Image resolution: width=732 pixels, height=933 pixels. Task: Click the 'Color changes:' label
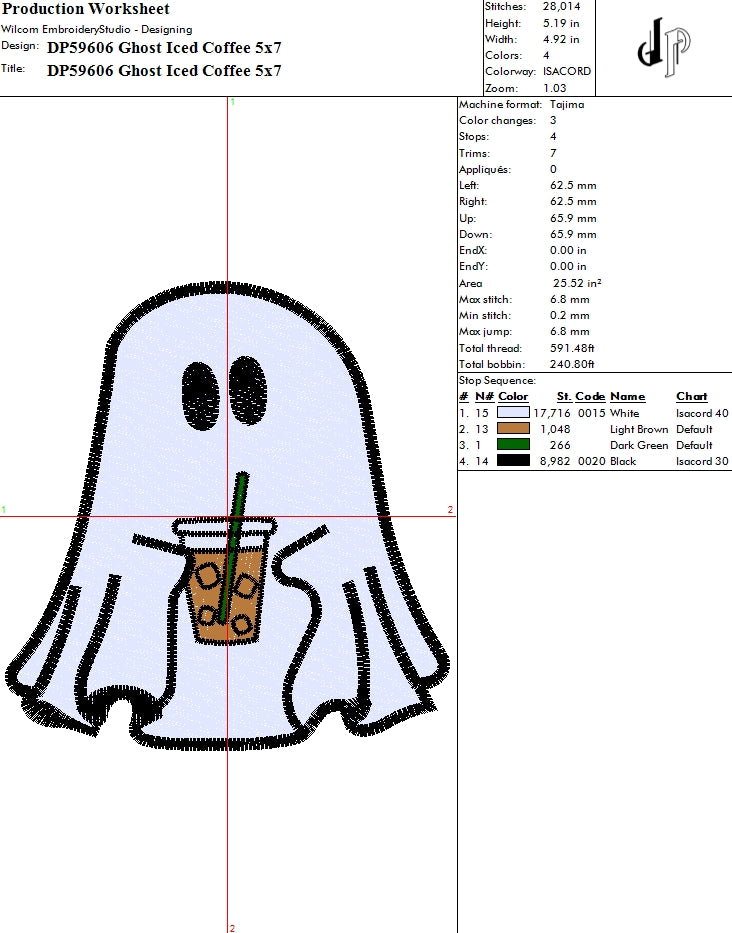(x=498, y=120)
